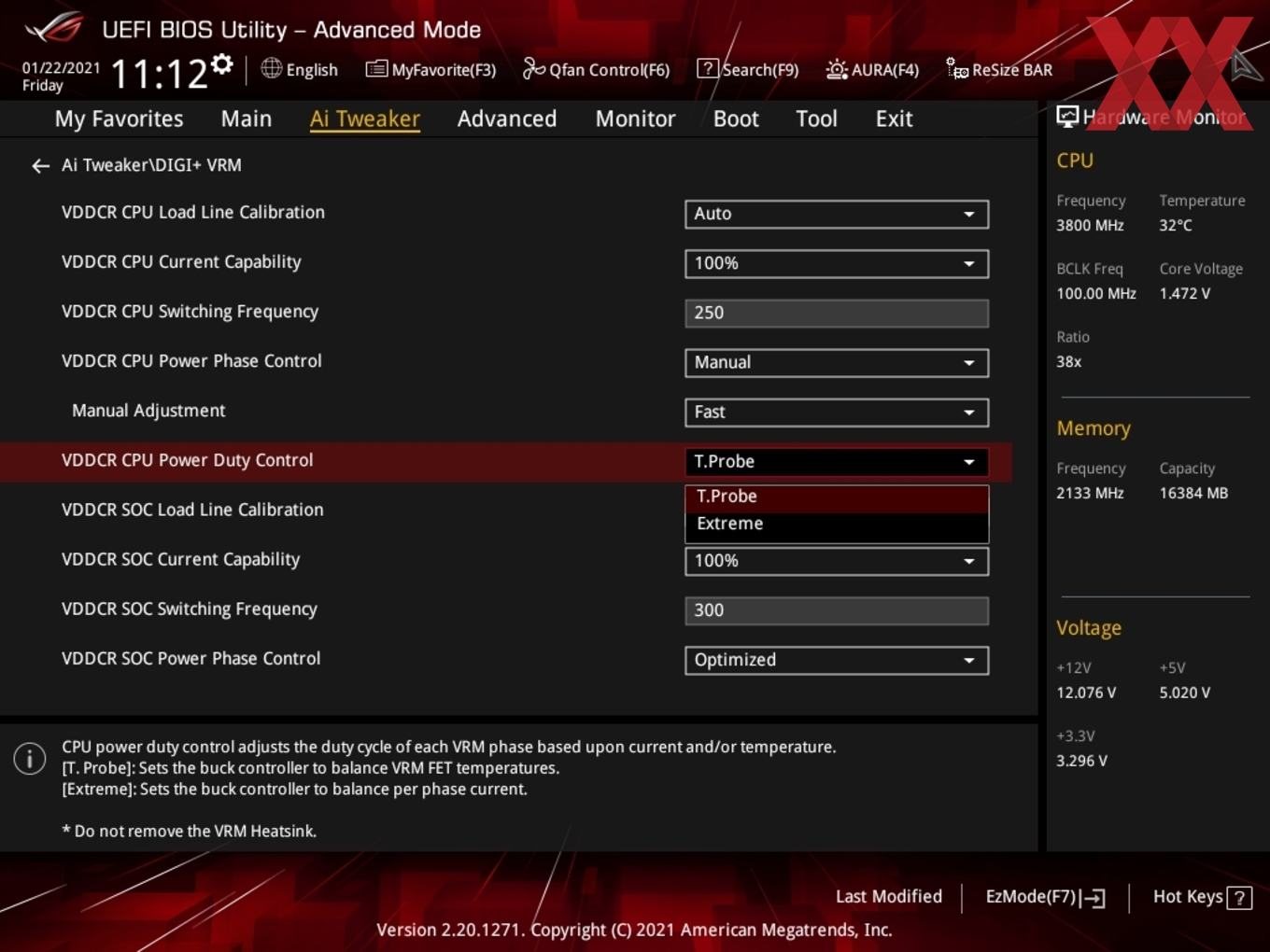Select the Ai Tweaker tab
1270x952 pixels.
click(365, 119)
